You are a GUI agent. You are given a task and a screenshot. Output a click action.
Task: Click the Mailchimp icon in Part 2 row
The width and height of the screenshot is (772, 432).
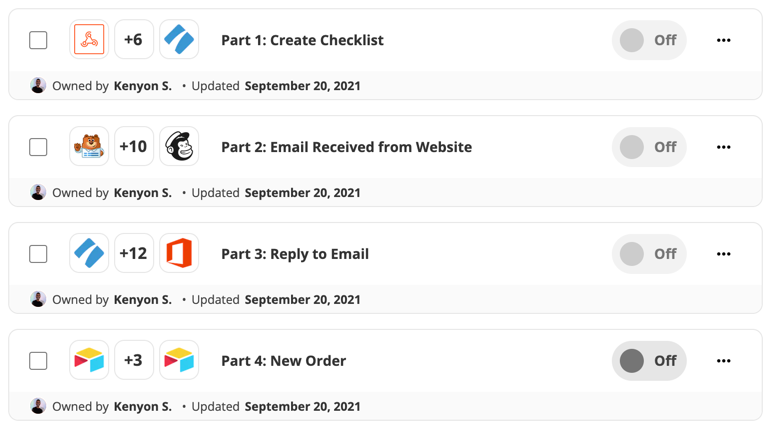click(179, 147)
